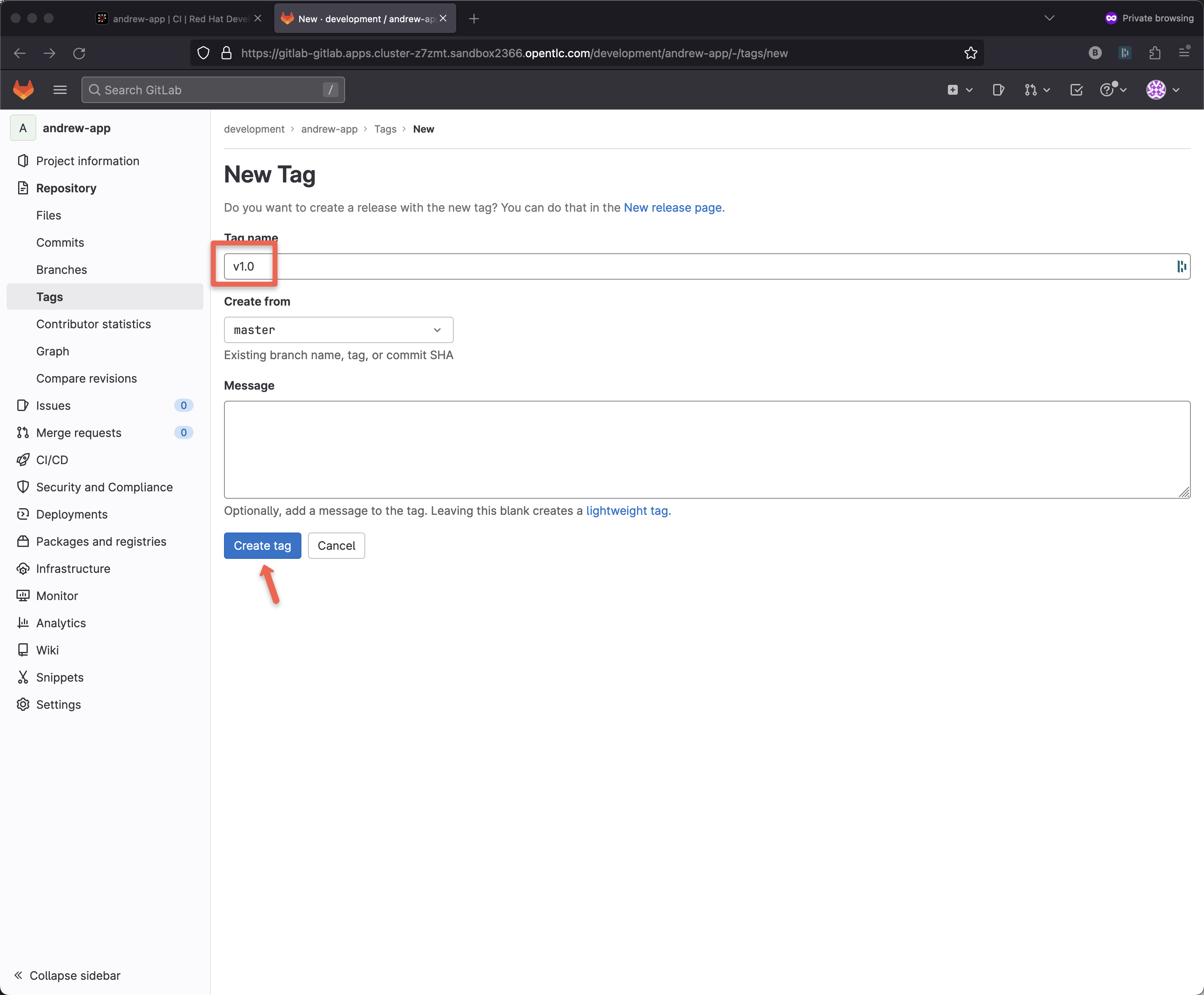The width and height of the screenshot is (1204, 995).
Task: Open the New release page link
Action: click(672, 208)
